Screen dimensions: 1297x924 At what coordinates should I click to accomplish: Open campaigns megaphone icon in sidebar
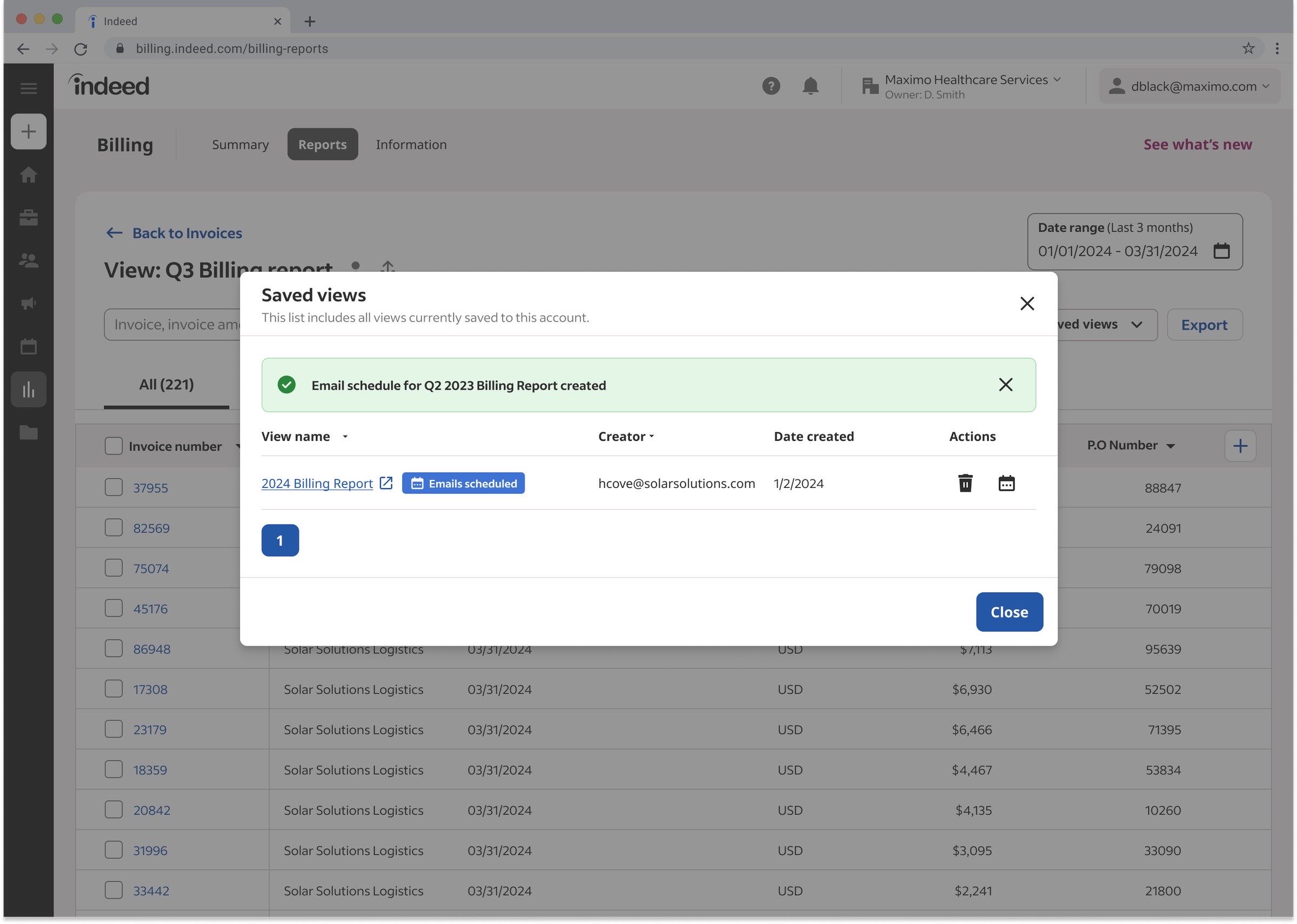[x=29, y=303]
